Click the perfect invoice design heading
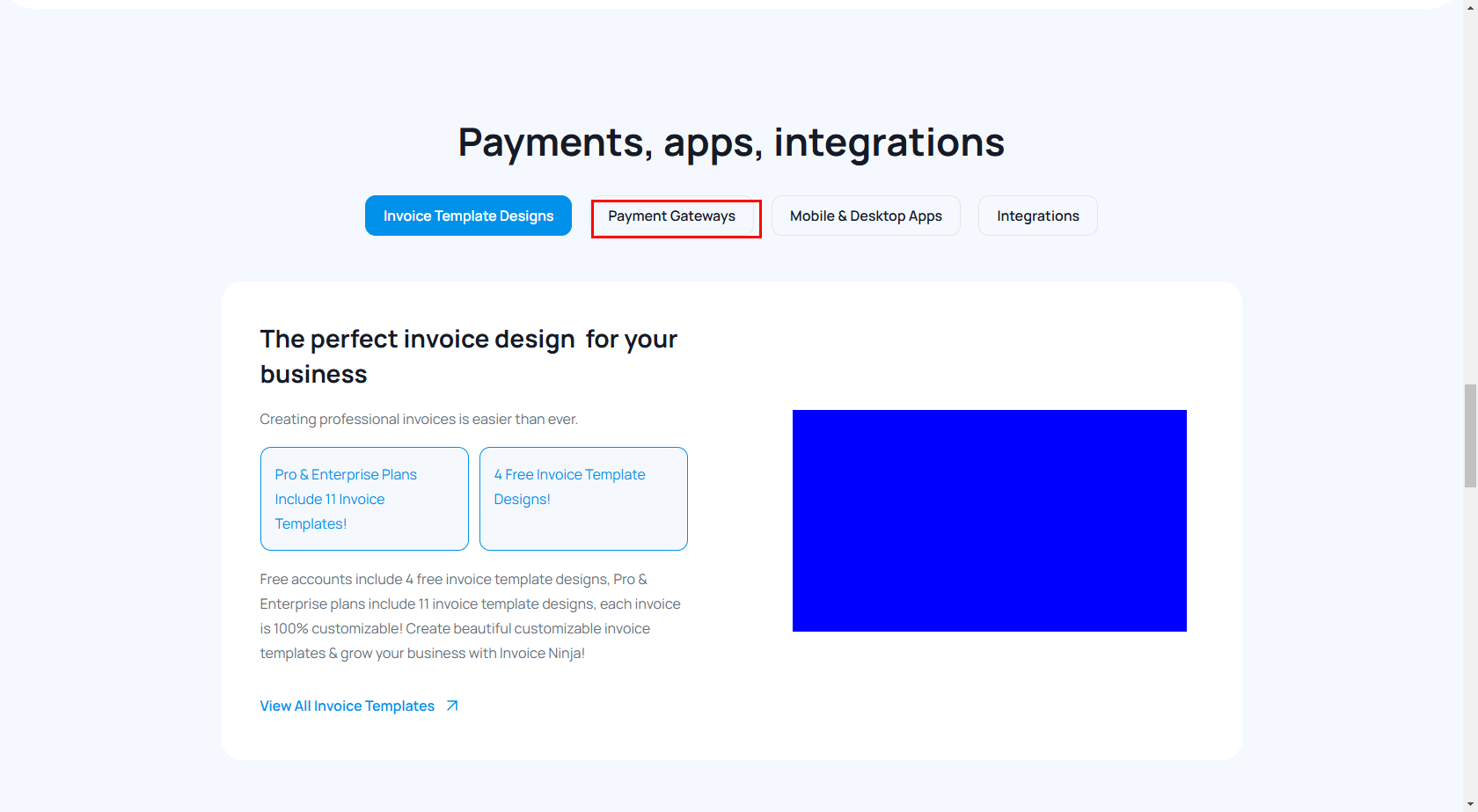This screenshot has height=812, width=1478. point(468,356)
